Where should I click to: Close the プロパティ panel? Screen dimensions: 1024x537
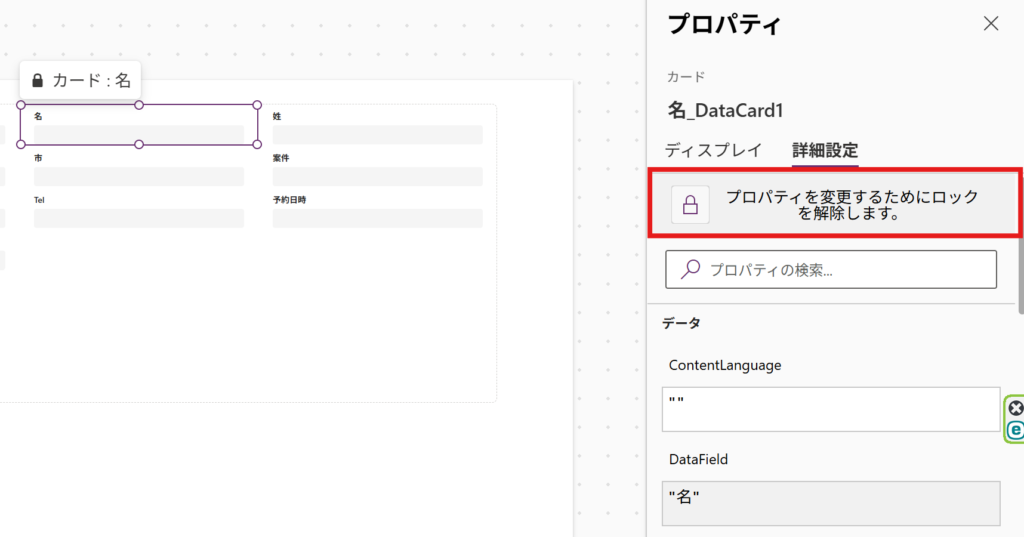pyautogui.click(x=991, y=24)
